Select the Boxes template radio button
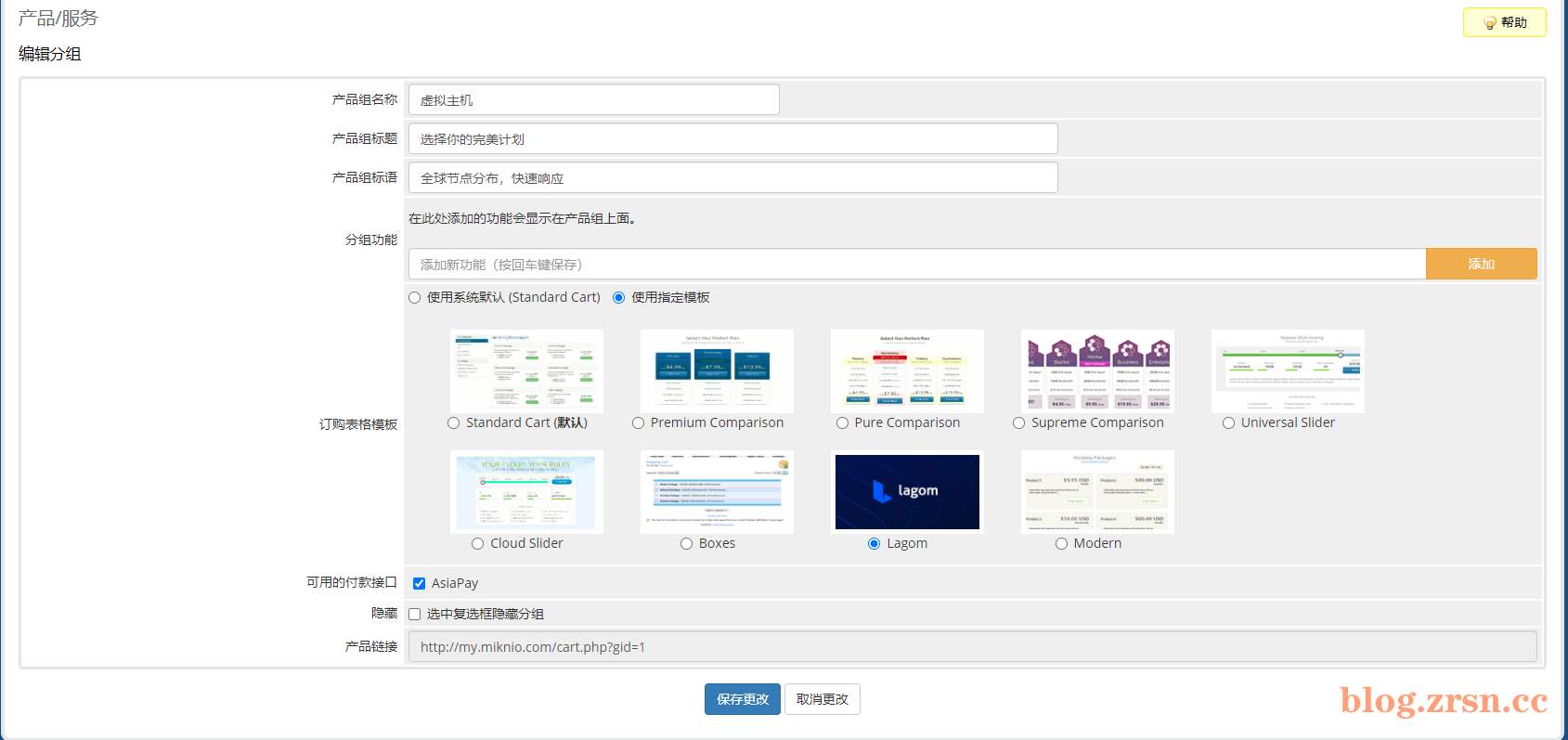Screen dimensions: 1568x740 click(x=687, y=544)
